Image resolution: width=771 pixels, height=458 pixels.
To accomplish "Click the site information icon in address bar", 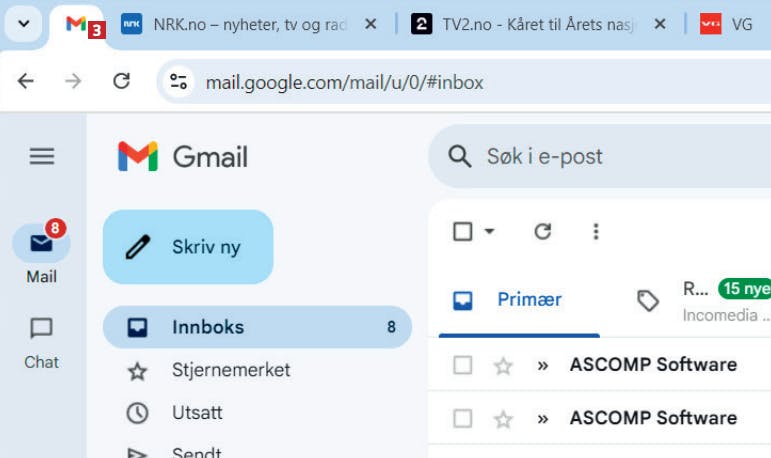I will tap(179, 81).
